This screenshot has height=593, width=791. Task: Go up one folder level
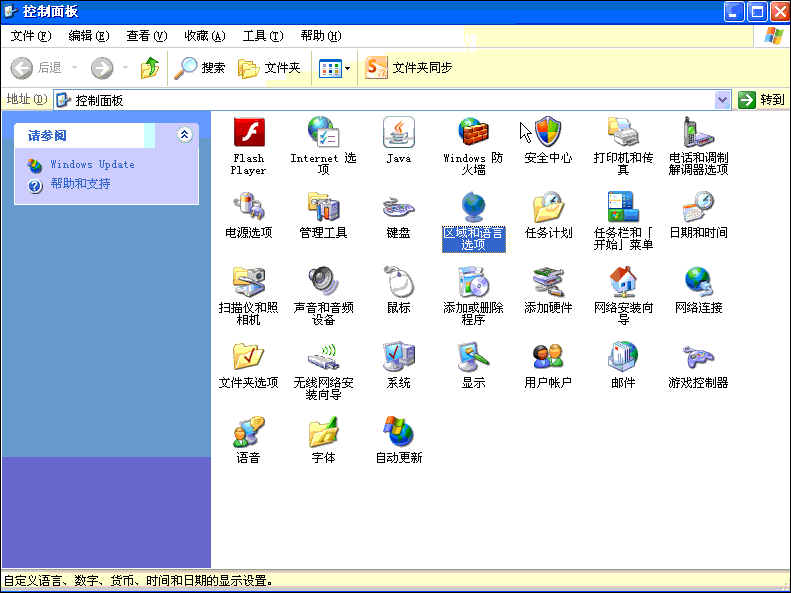coord(150,68)
